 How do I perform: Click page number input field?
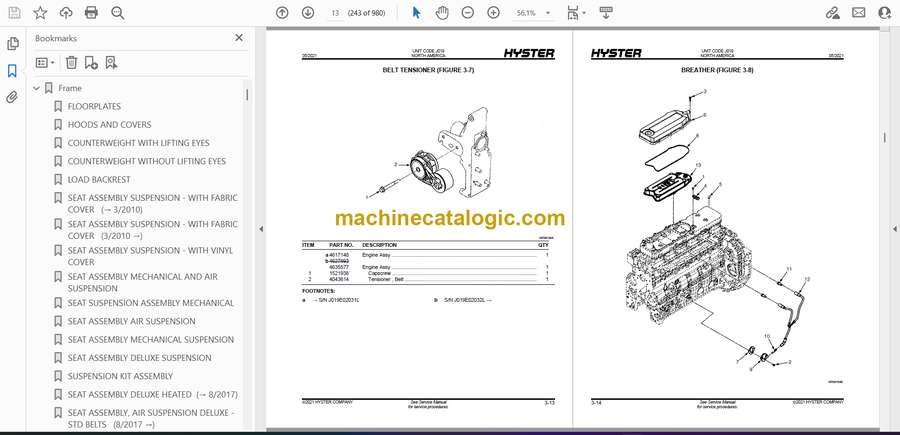coord(335,13)
